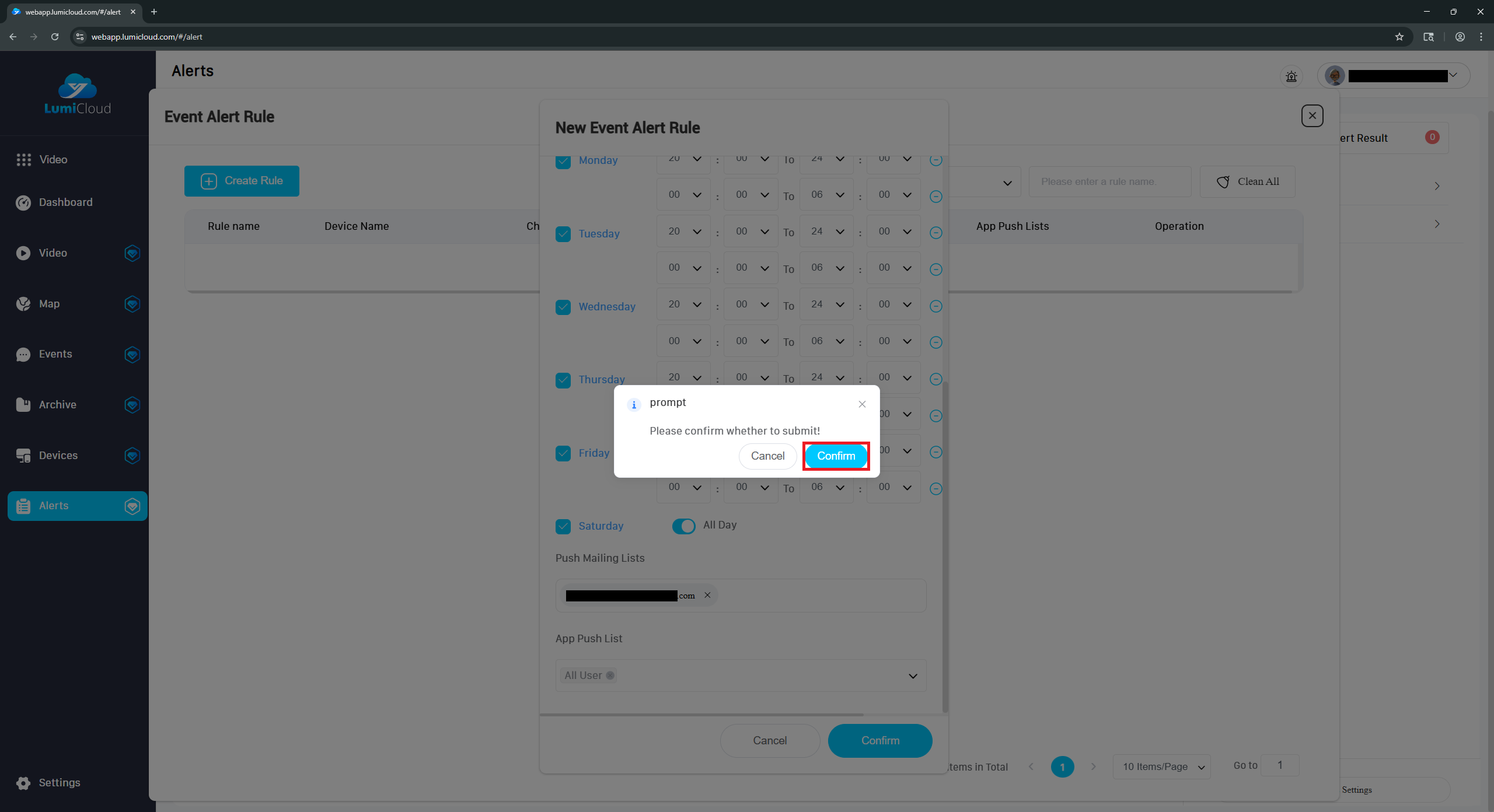The height and width of the screenshot is (812, 1494).
Task: Click the shield badge next to Video
Action: point(132,253)
